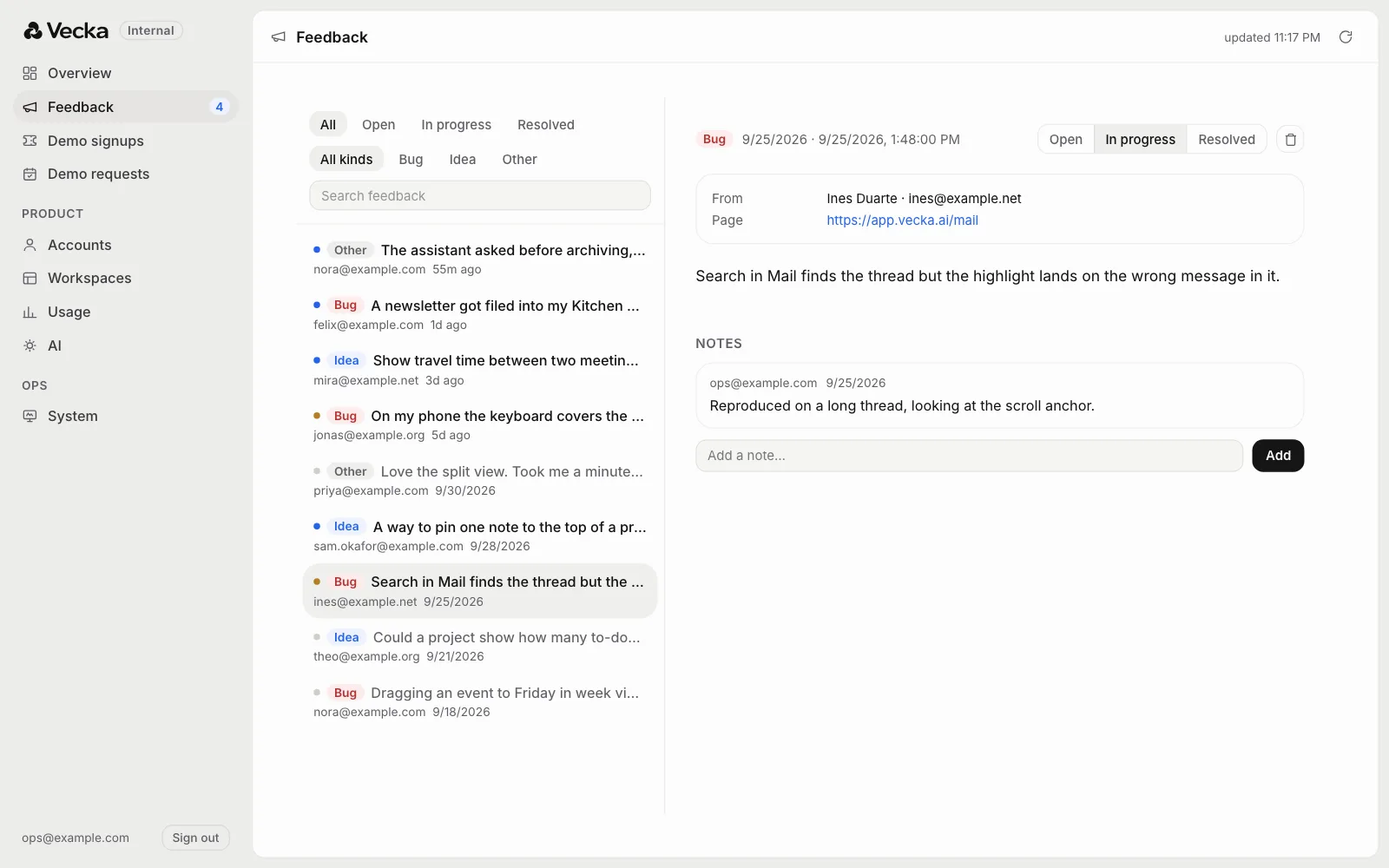Open feedback 'Could a project show how many to-do'
Image resolution: width=1389 pixels, height=868 pixels.
pos(480,646)
